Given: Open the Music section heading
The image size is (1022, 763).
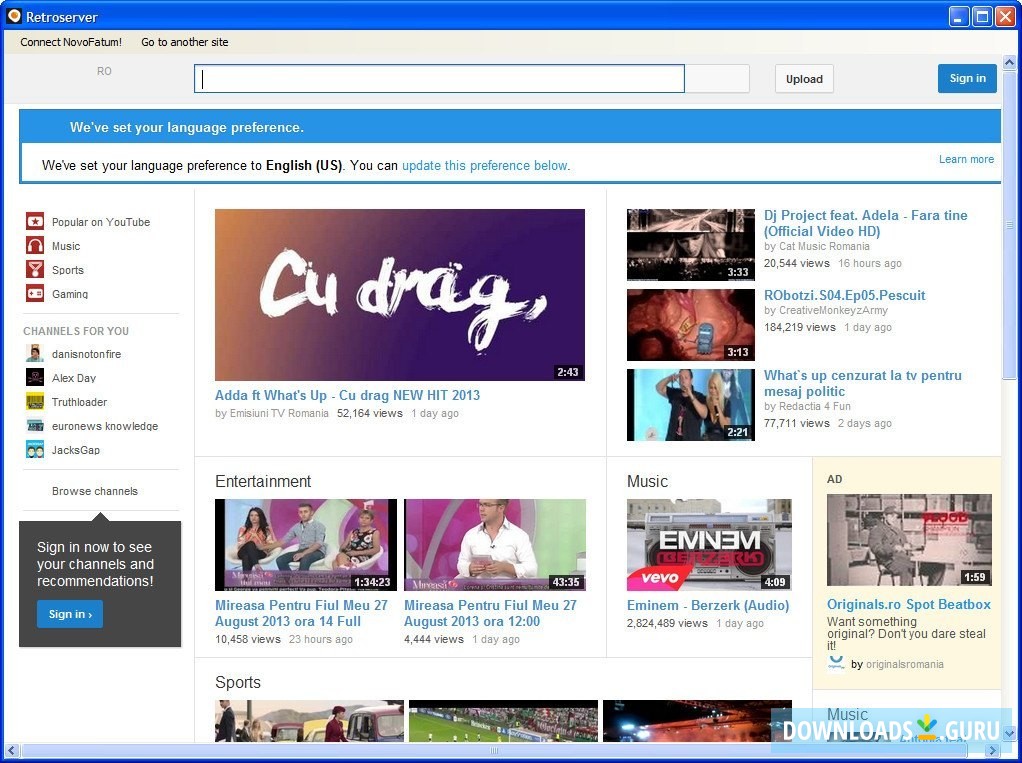Looking at the screenshot, I should pos(647,482).
